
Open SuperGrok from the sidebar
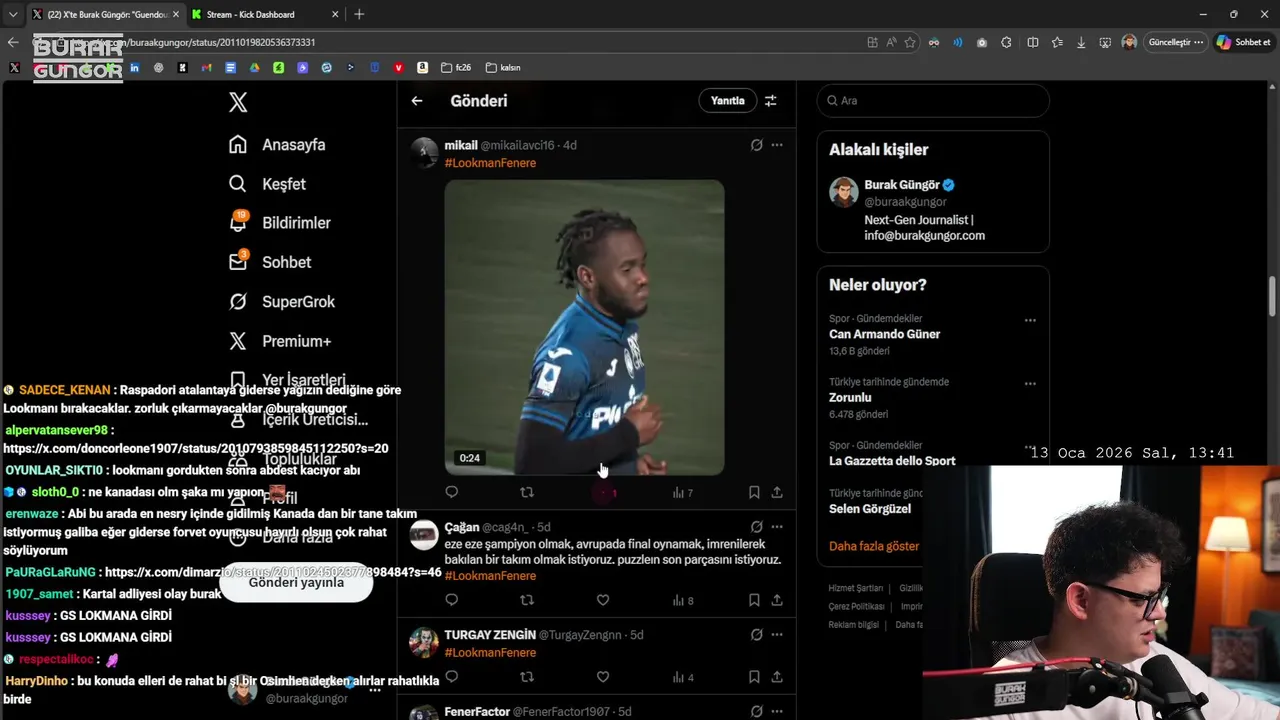pyautogui.click(x=282, y=301)
